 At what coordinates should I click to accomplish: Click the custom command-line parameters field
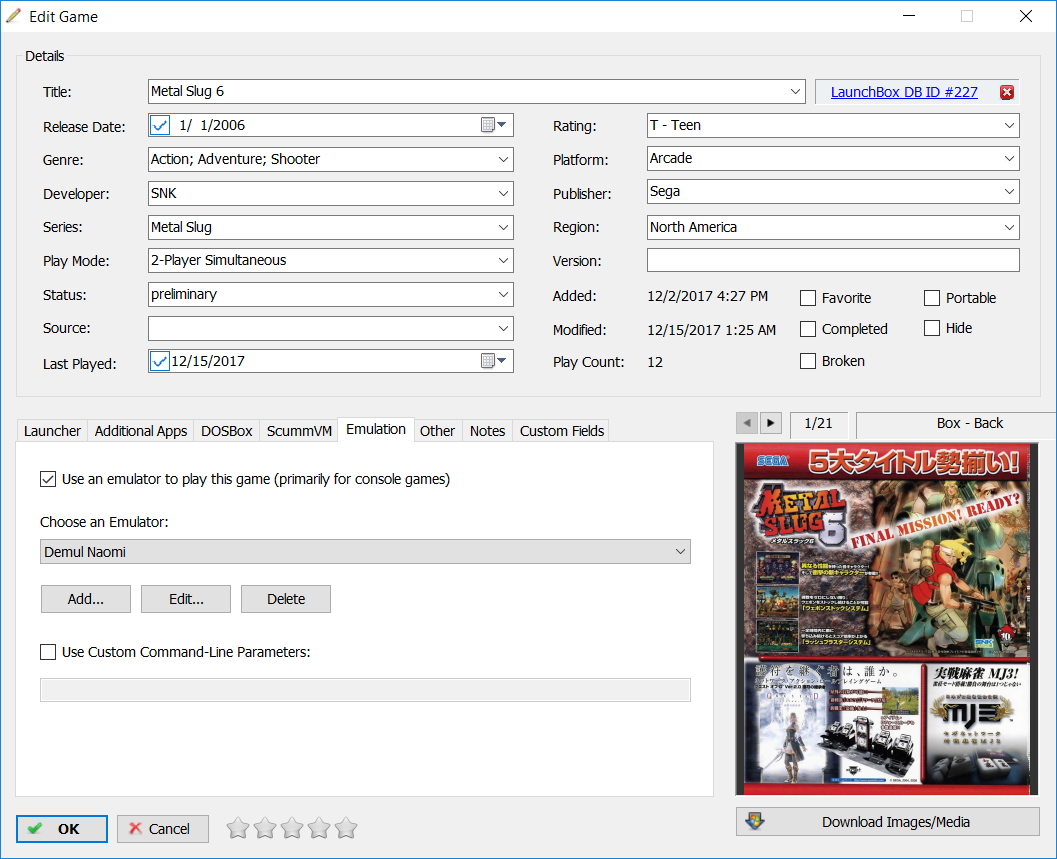click(x=365, y=690)
